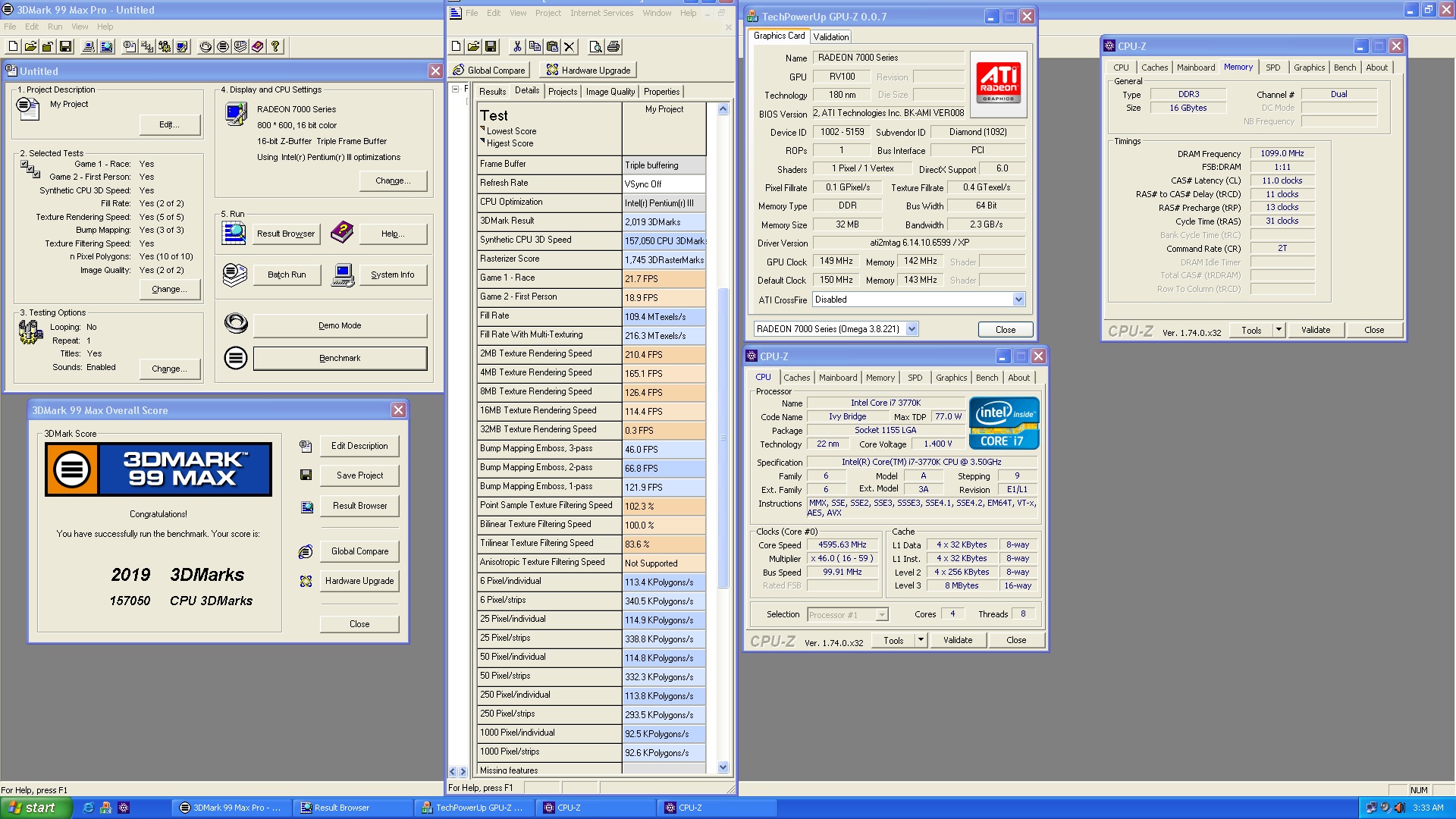Click the Open folder icon in Result Browser toolbar
Image resolution: width=1456 pixels, height=819 pixels.
(x=473, y=47)
